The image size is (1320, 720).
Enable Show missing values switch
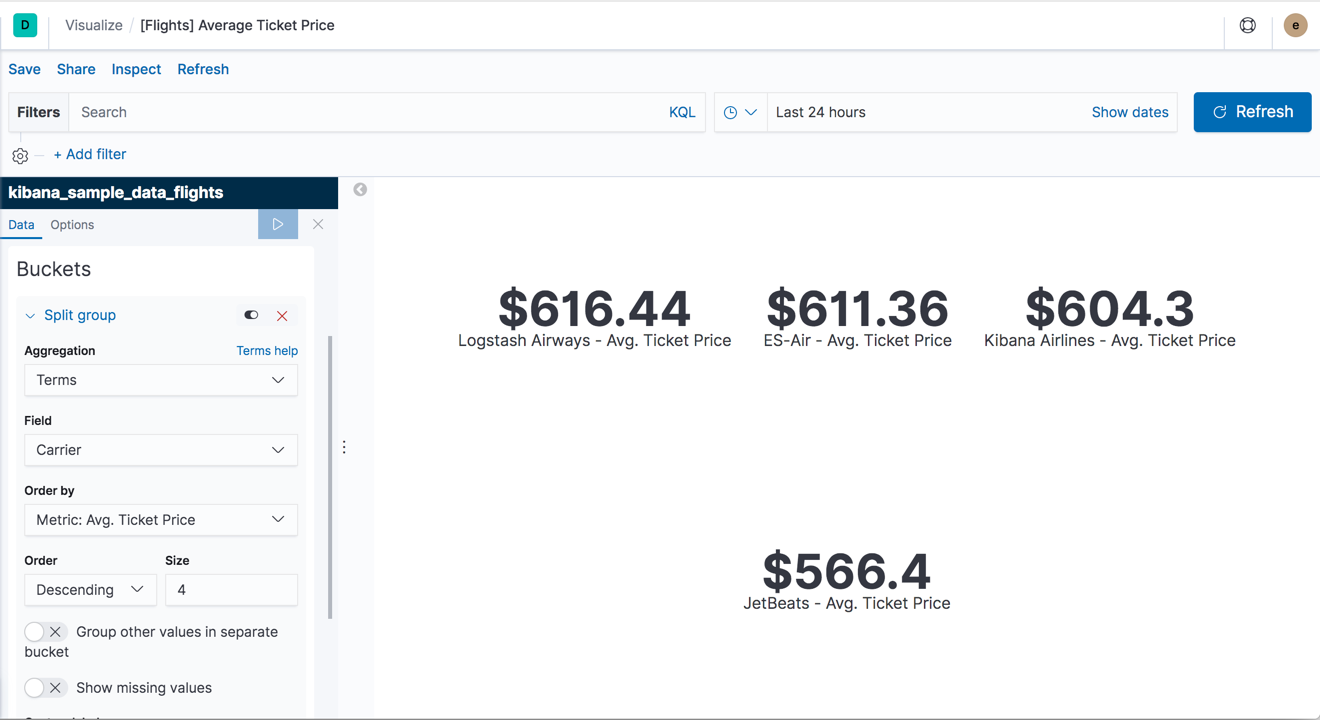45,688
